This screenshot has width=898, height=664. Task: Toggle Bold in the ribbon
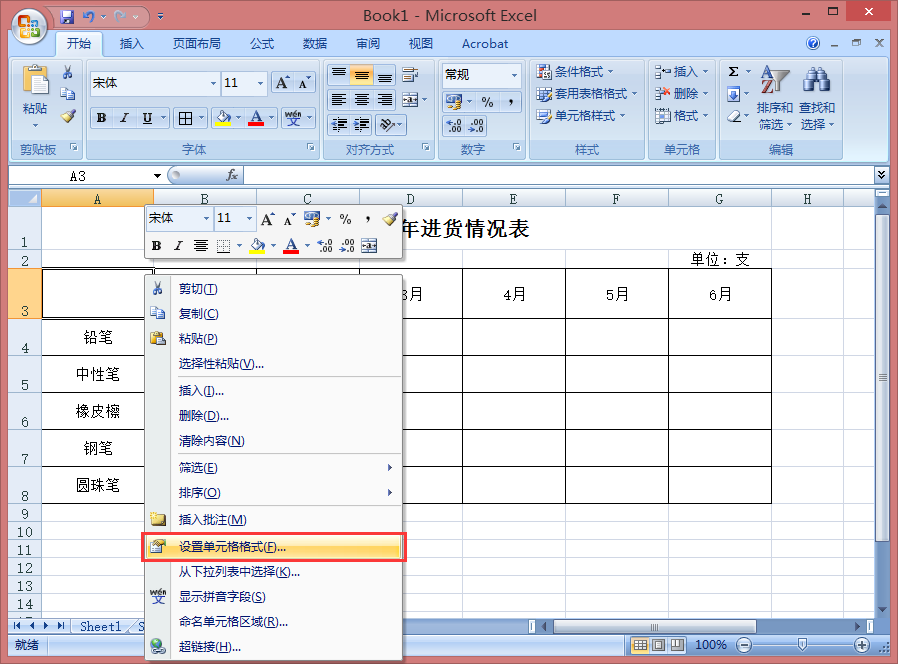(x=101, y=119)
